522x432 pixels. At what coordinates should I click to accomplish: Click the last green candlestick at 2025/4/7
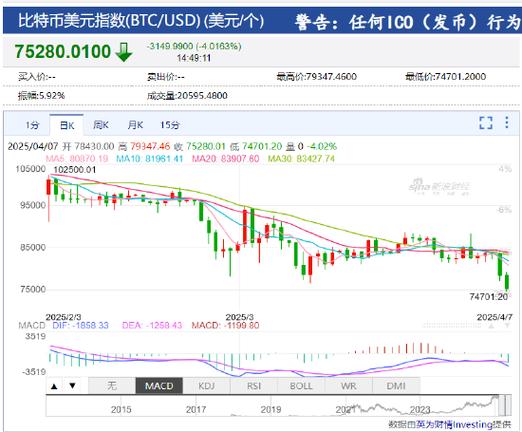507,282
